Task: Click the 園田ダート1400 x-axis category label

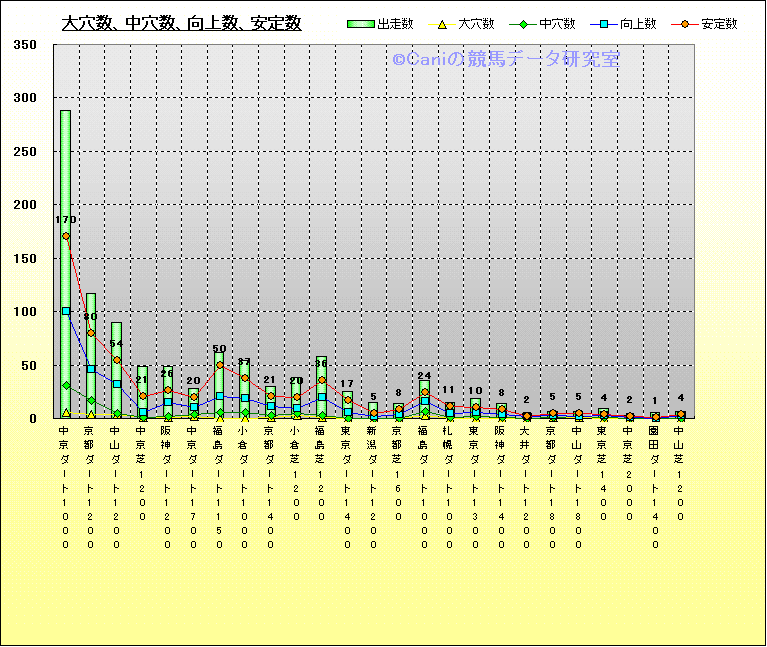Action: pyautogui.click(x=655, y=487)
